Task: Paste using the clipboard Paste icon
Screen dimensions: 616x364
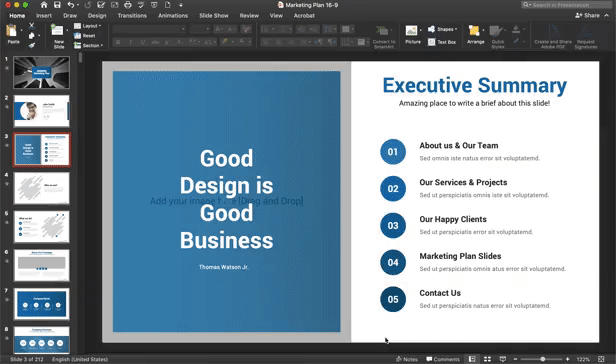Action: (12, 31)
